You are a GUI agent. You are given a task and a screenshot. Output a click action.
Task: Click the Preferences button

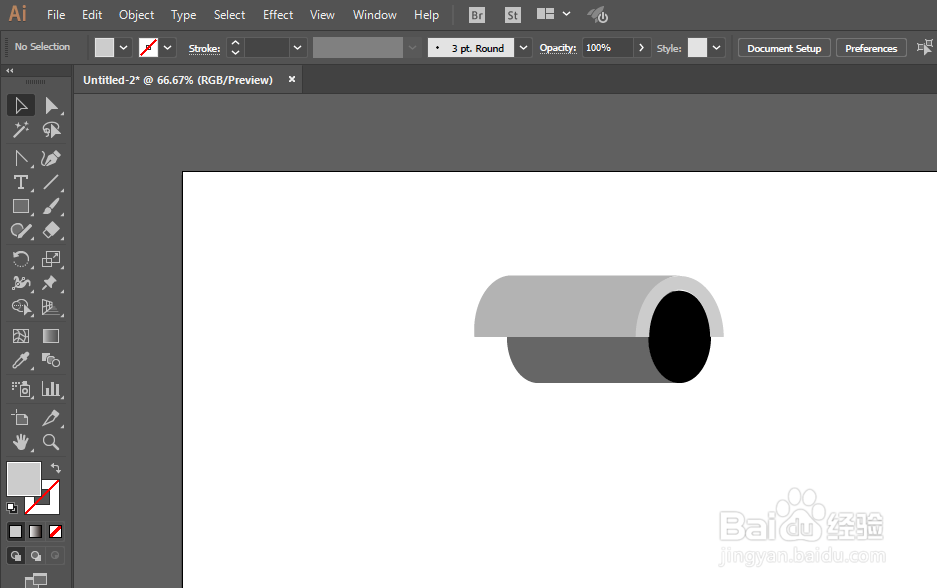[x=871, y=48]
